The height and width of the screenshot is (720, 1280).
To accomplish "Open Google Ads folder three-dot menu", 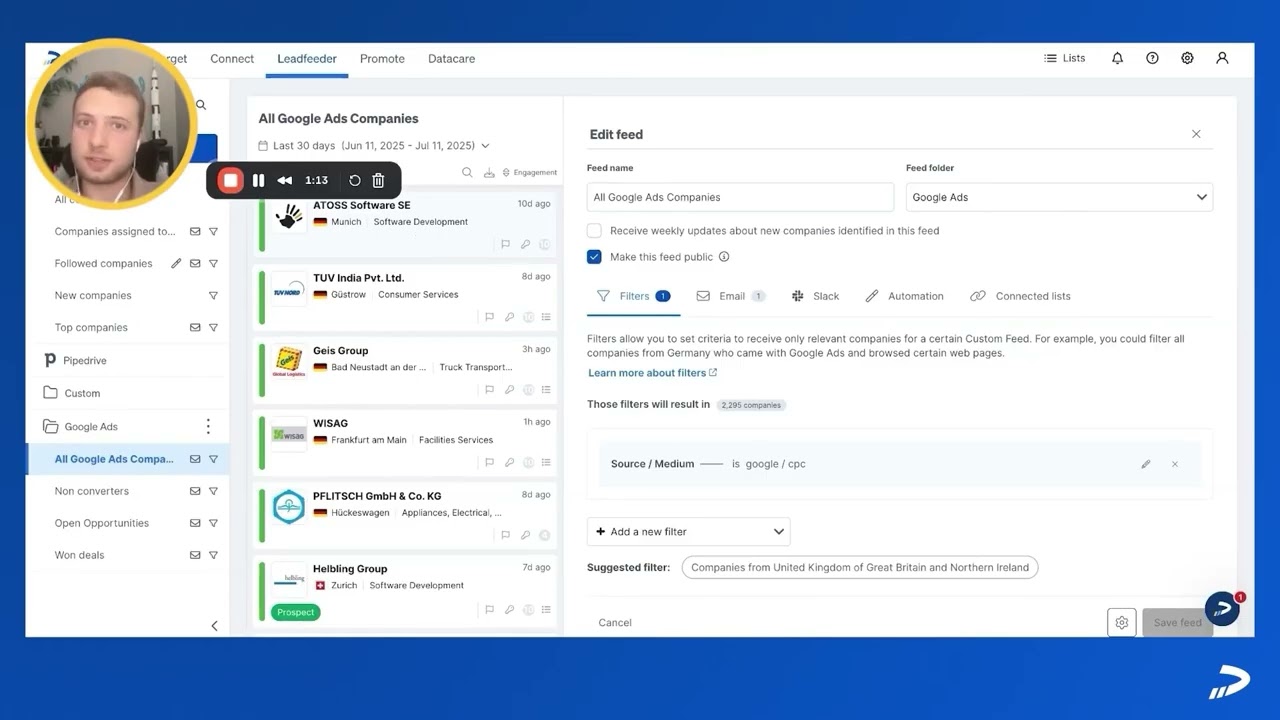I will pos(208,426).
